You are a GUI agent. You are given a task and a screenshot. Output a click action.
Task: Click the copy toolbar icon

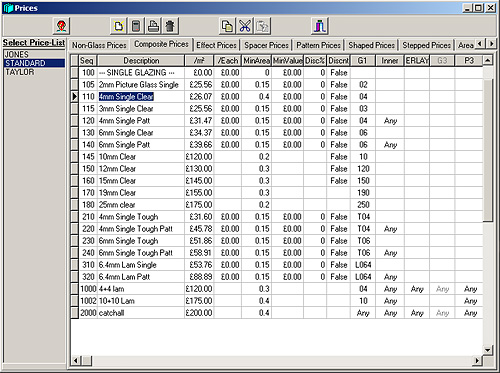click(227, 26)
